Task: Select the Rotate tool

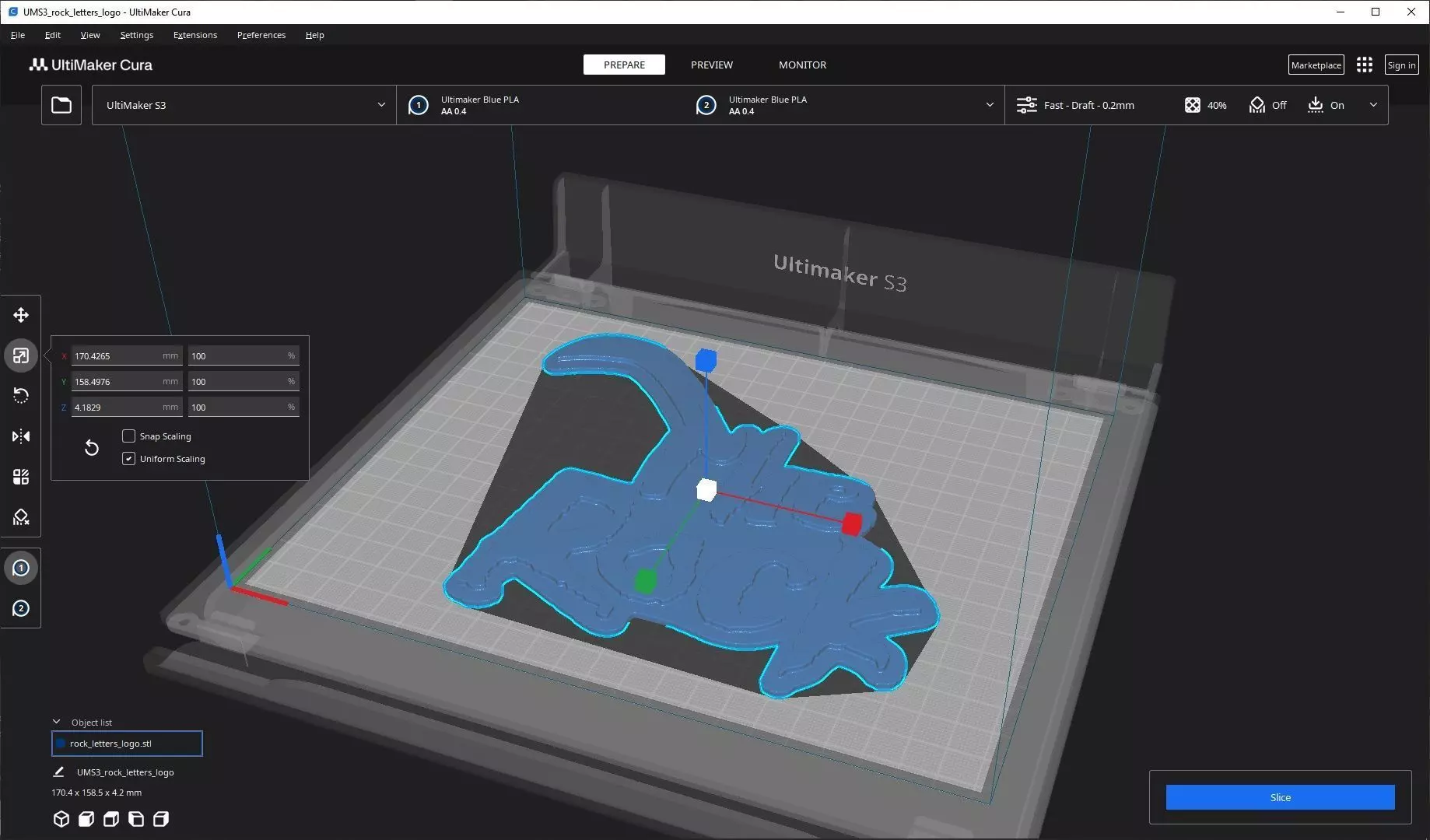Action: [x=21, y=396]
